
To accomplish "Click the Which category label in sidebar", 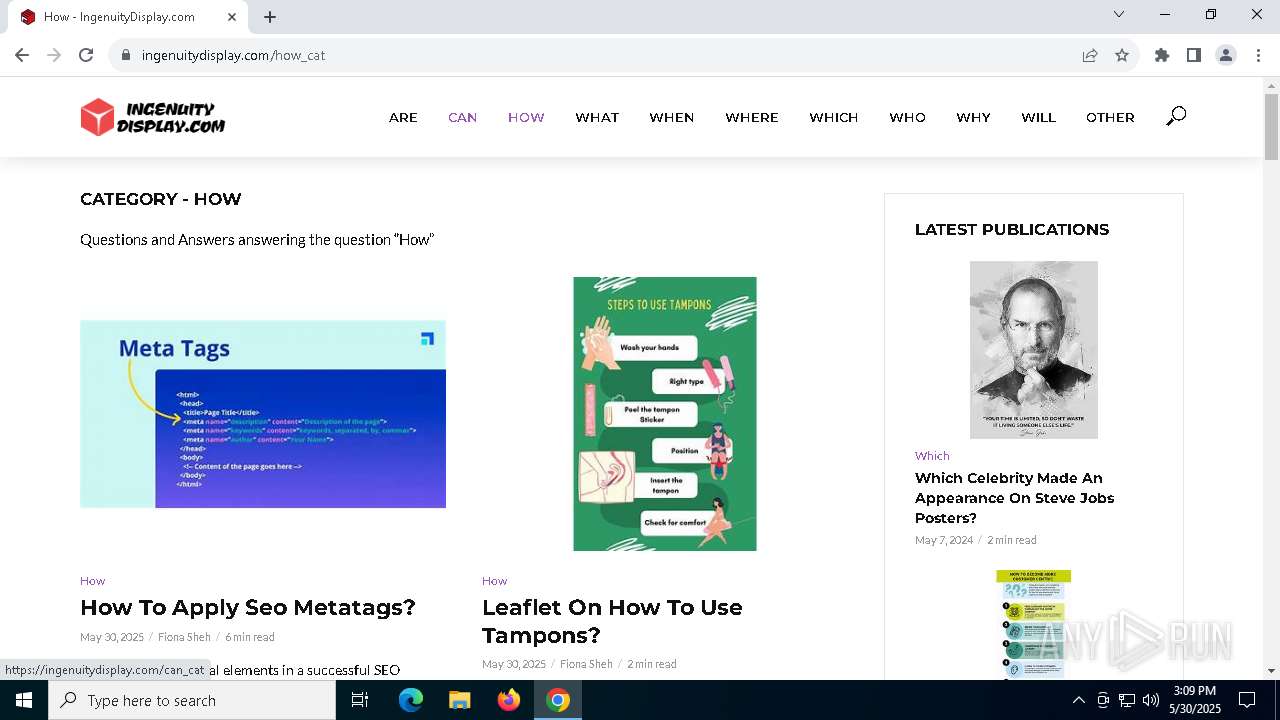I will [932, 455].
